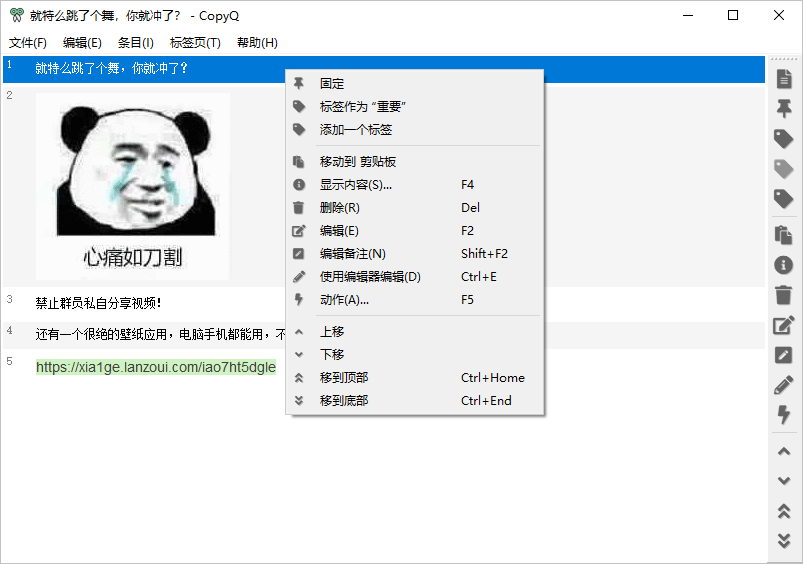
Task: Choose 删除(R) in the context menu
Action: pos(415,207)
